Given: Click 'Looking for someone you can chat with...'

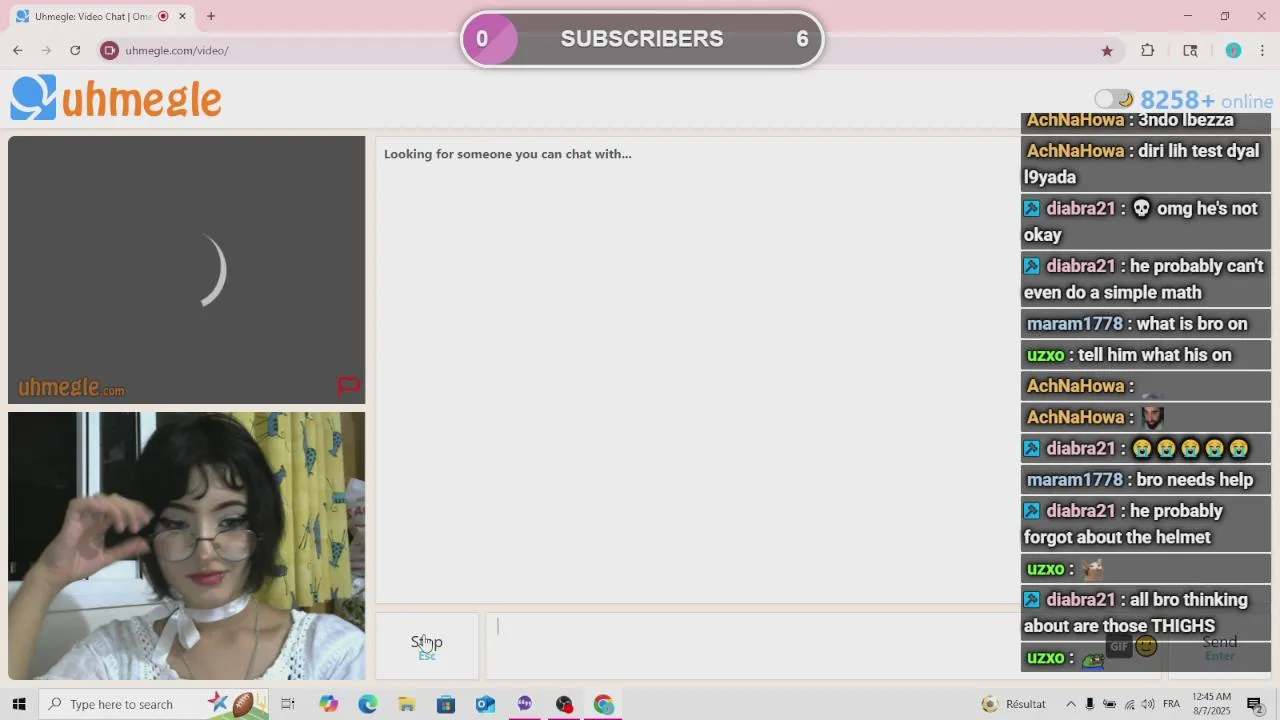Looking at the screenshot, I should click(x=508, y=154).
